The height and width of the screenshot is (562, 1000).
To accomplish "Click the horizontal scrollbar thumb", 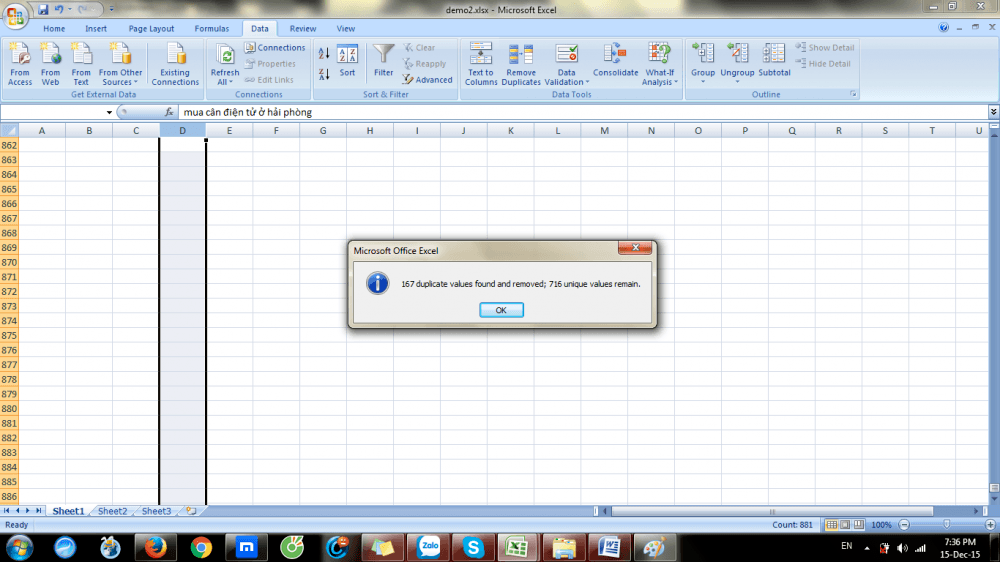I will pyautogui.click(x=772, y=511).
